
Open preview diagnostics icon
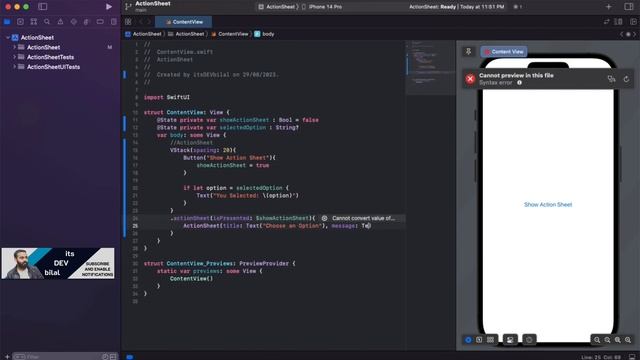[611, 79]
